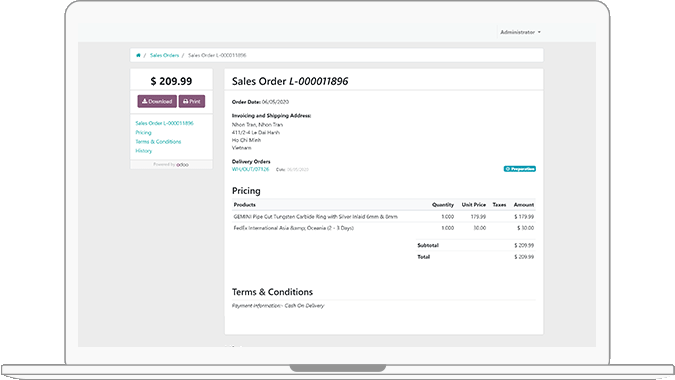Image resolution: width=675 pixels, height=380 pixels.
Task: Jump to Pricing section in sidebar
Action: pos(143,133)
